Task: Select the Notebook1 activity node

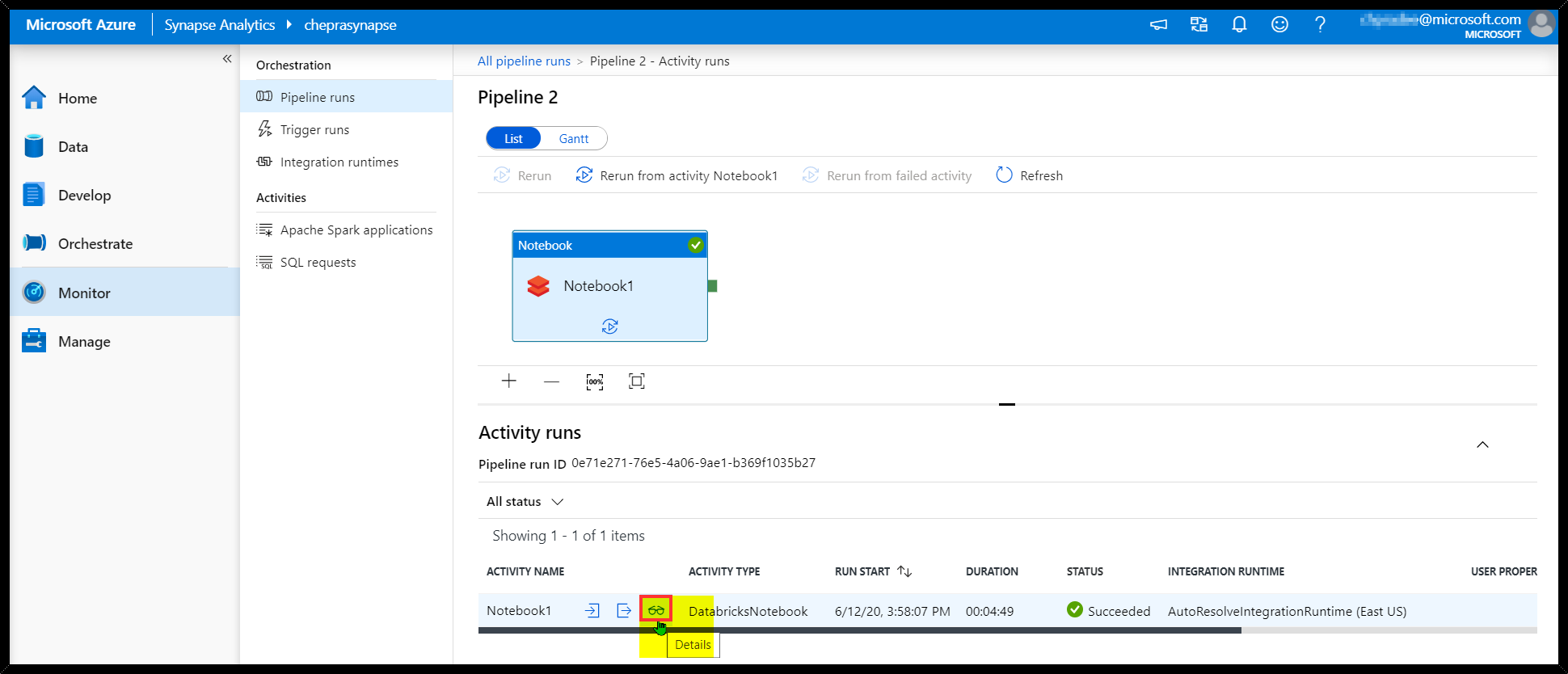Action: (x=609, y=286)
